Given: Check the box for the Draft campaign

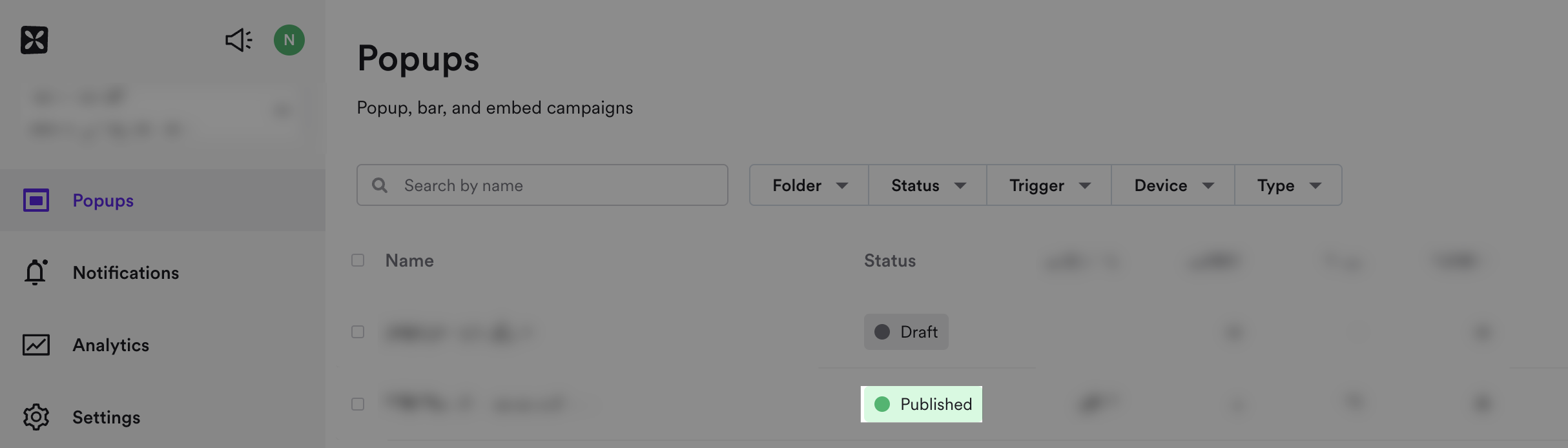Looking at the screenshot, I should tap(358, 332).
